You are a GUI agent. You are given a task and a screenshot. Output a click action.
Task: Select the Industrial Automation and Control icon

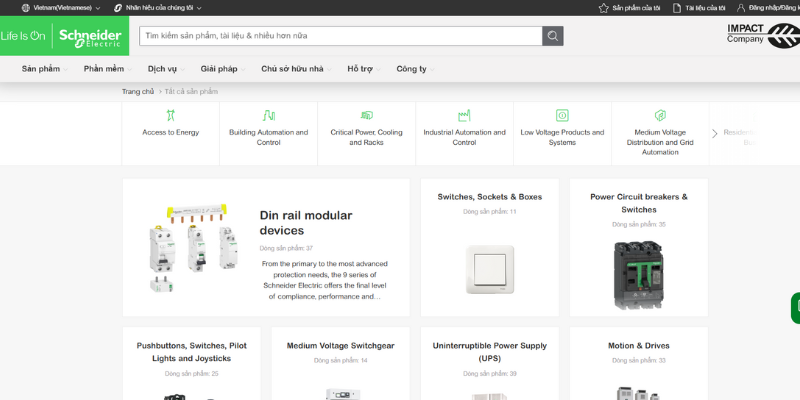[464, 115]
